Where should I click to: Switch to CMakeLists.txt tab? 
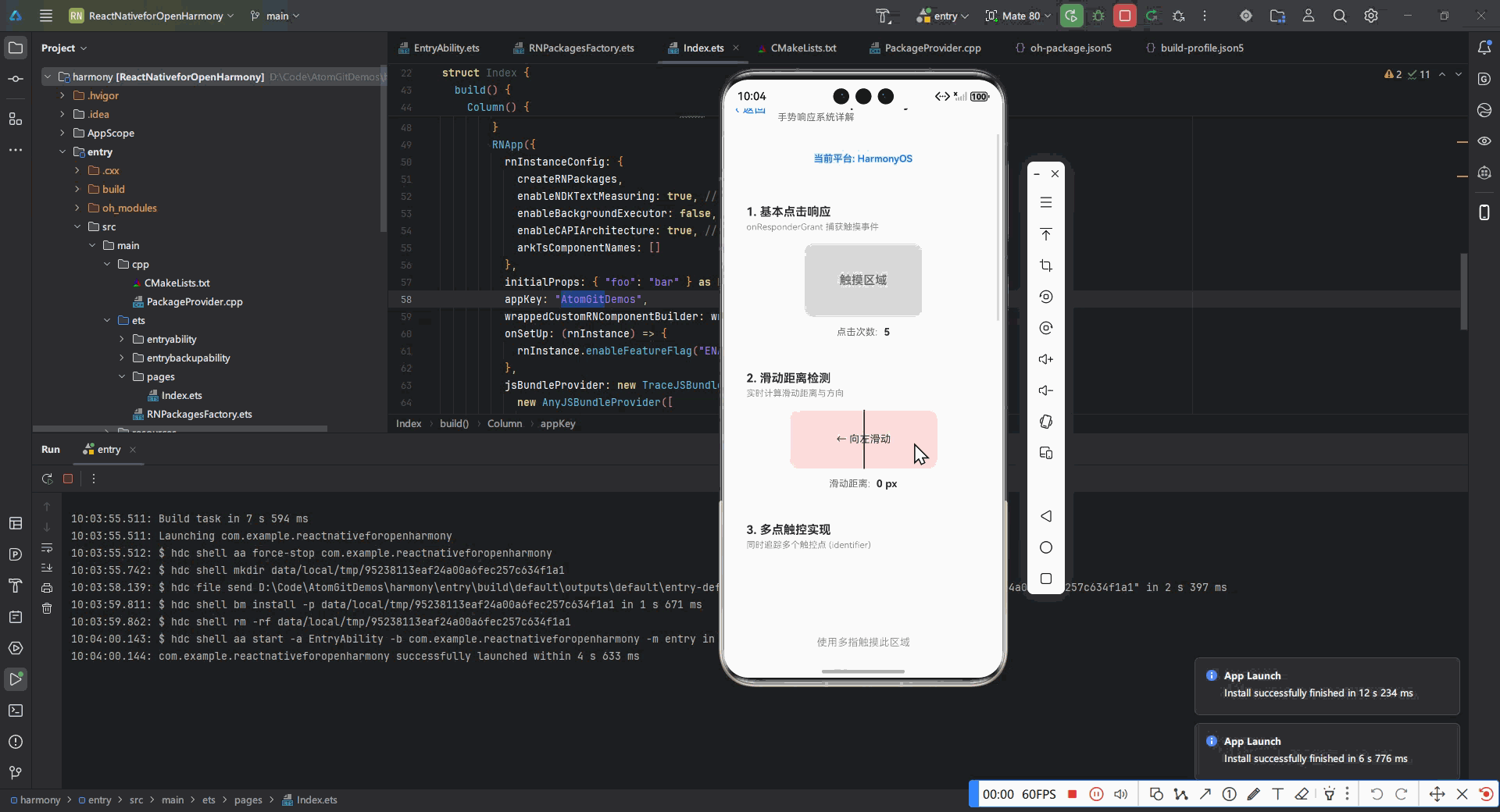(797, 48)
